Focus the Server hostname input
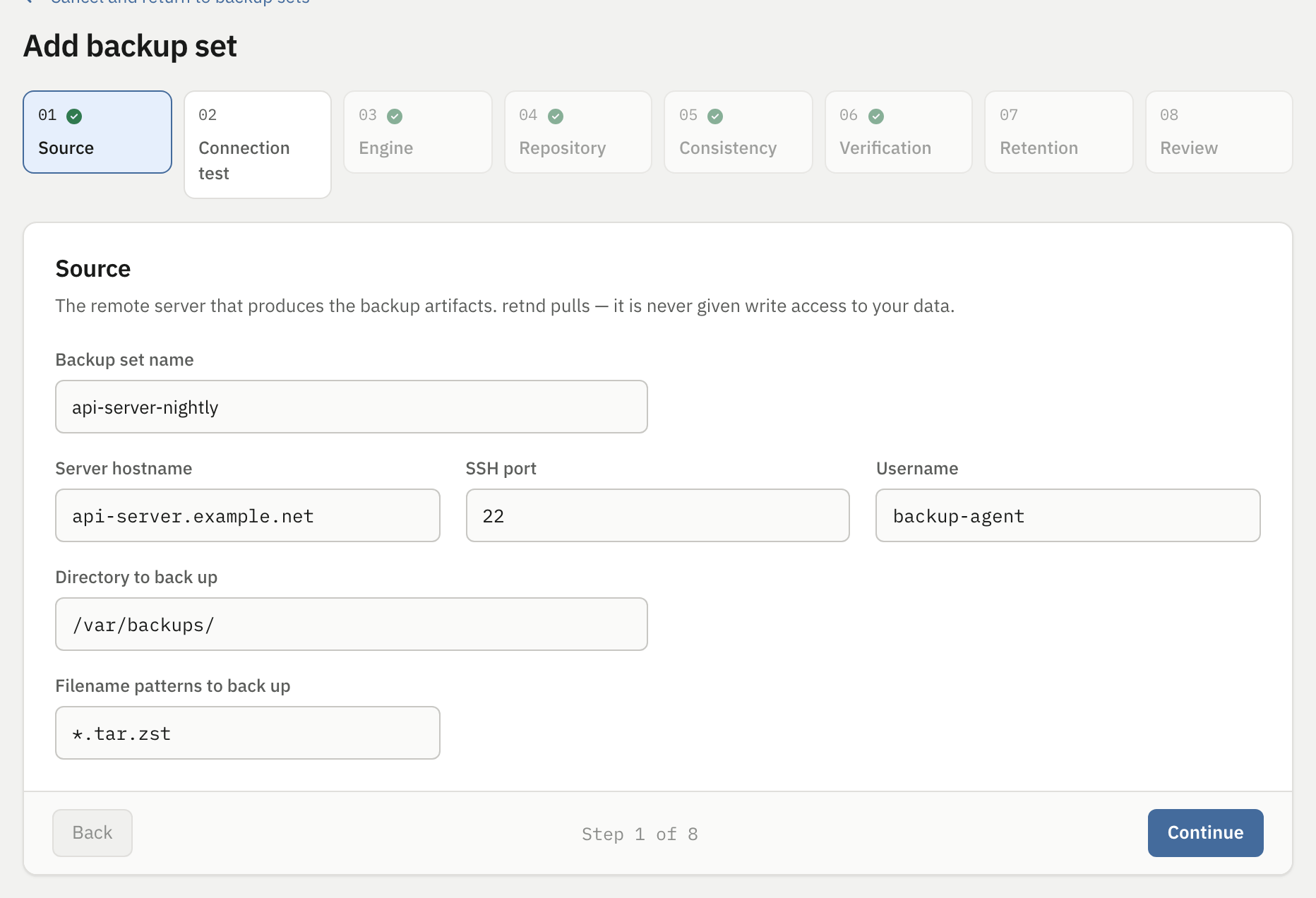1316x898 pixels. [248, 515]
